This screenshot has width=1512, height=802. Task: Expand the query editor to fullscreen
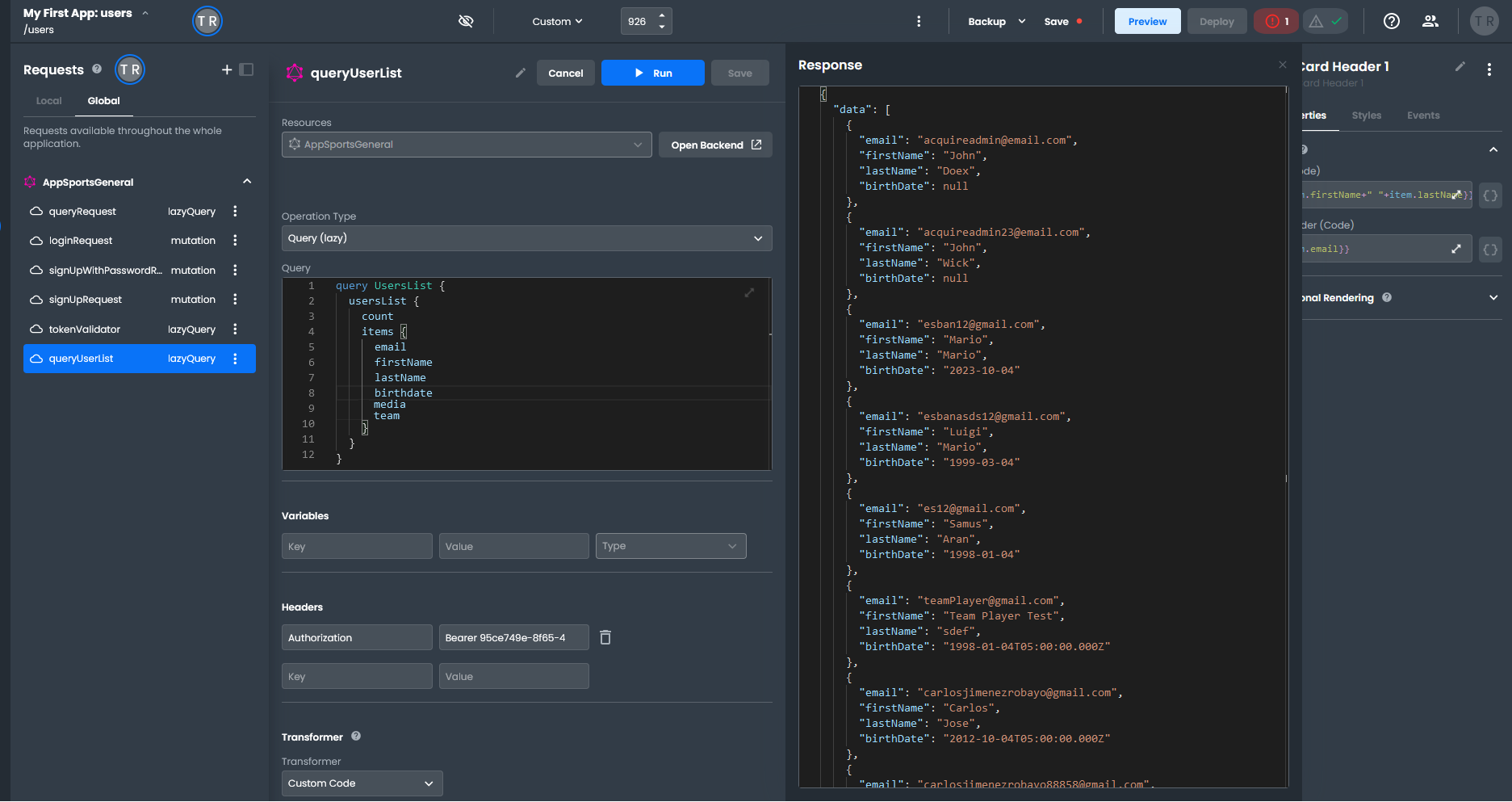click(749, 292)
